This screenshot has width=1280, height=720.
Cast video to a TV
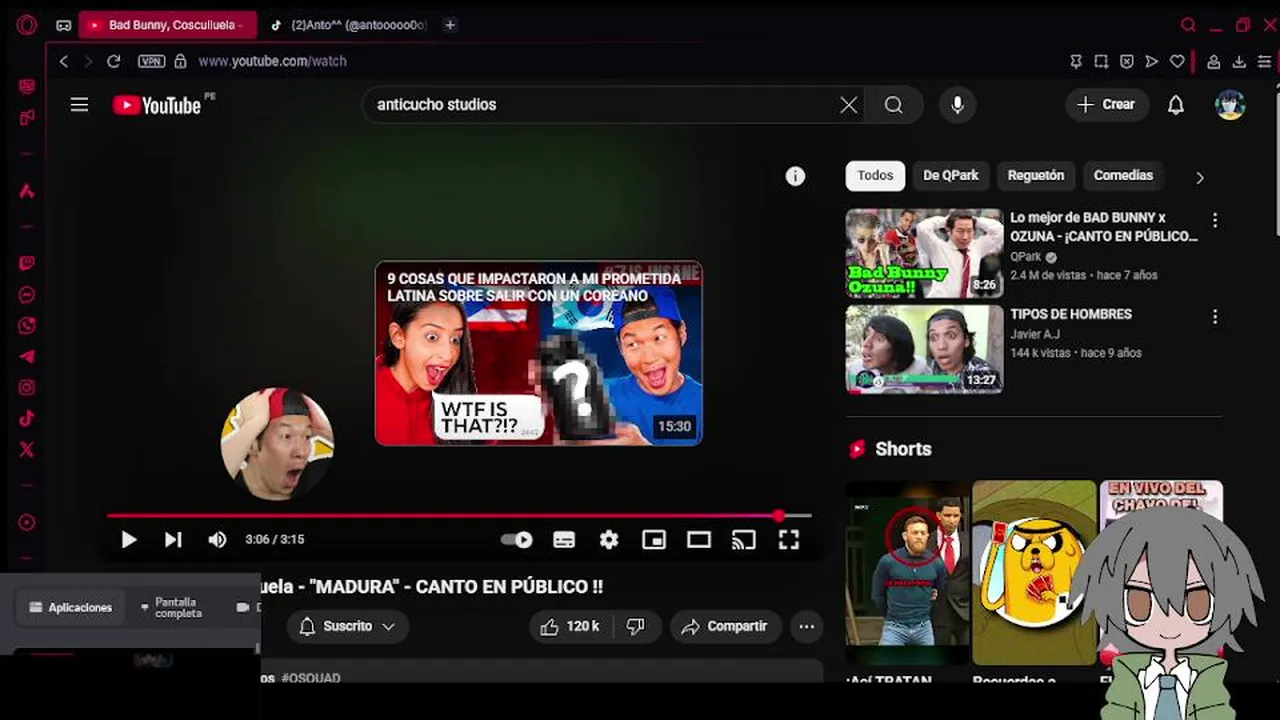[744, 540]
